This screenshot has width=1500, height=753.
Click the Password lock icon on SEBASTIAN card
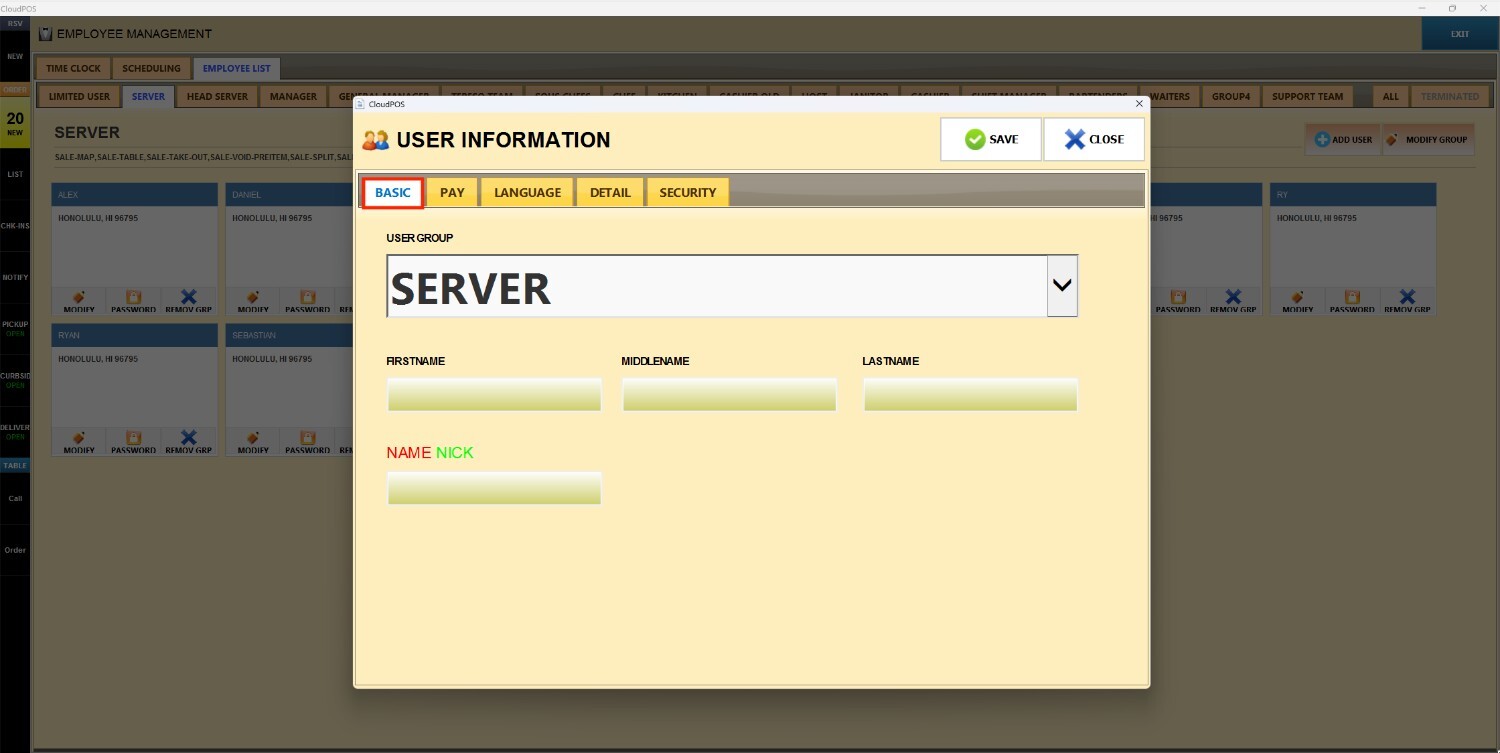[308, 438]
